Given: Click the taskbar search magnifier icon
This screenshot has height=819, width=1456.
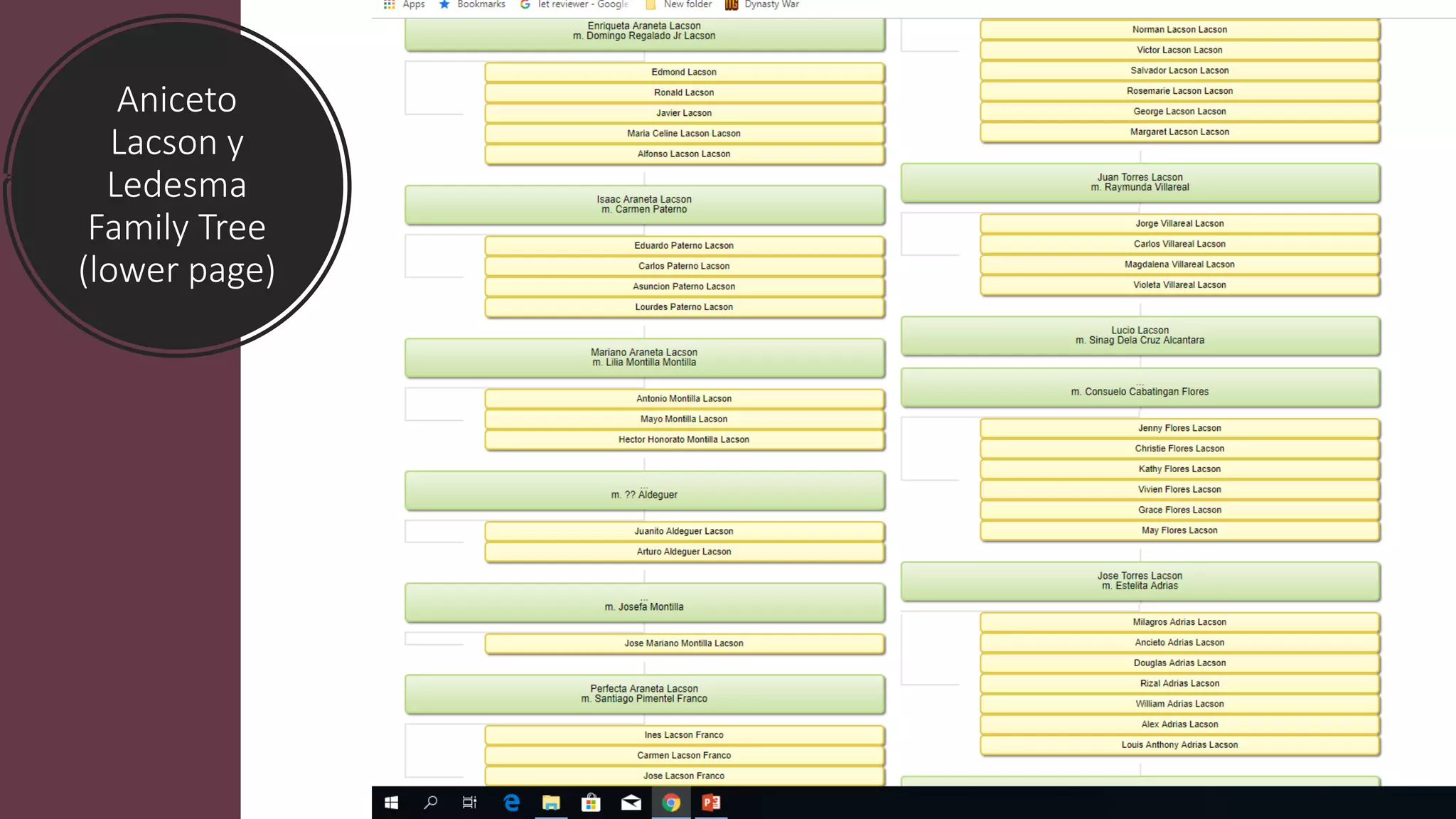Looking at the screenshot, I should [x=430, y=803].
